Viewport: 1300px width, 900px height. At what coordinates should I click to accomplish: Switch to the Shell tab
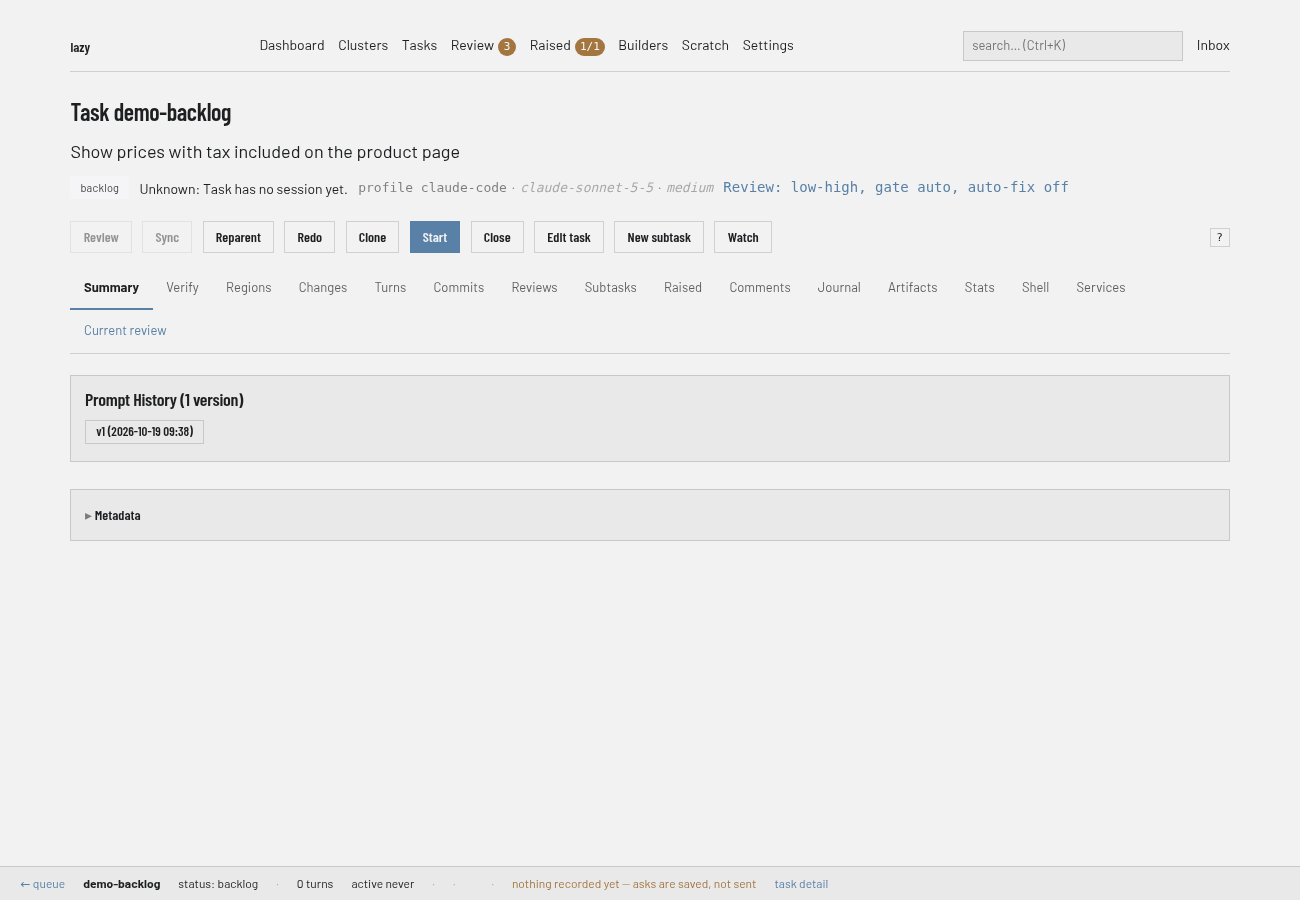pyautogui.click(x=1035, y=288)
